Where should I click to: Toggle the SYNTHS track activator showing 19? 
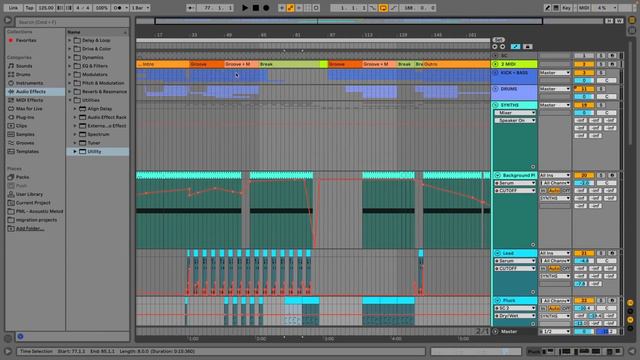(584, 105)
